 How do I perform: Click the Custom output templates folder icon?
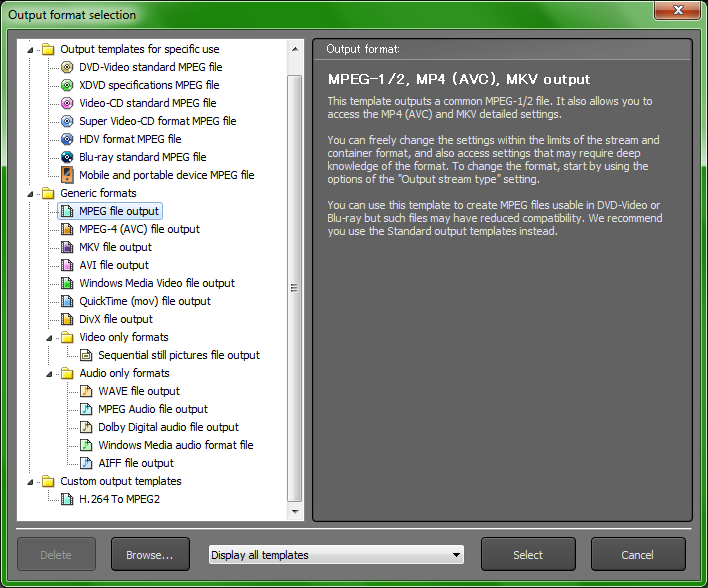click(48, 481)
